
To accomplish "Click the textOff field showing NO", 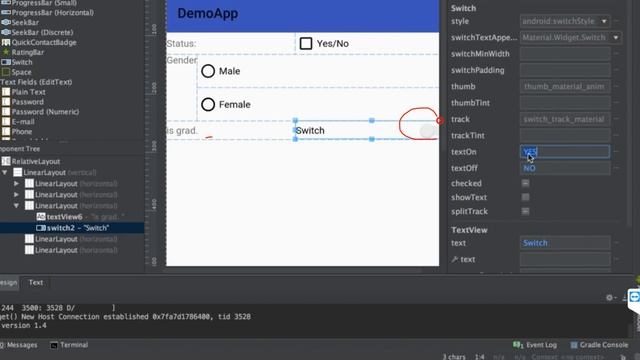I will (565, 168).
